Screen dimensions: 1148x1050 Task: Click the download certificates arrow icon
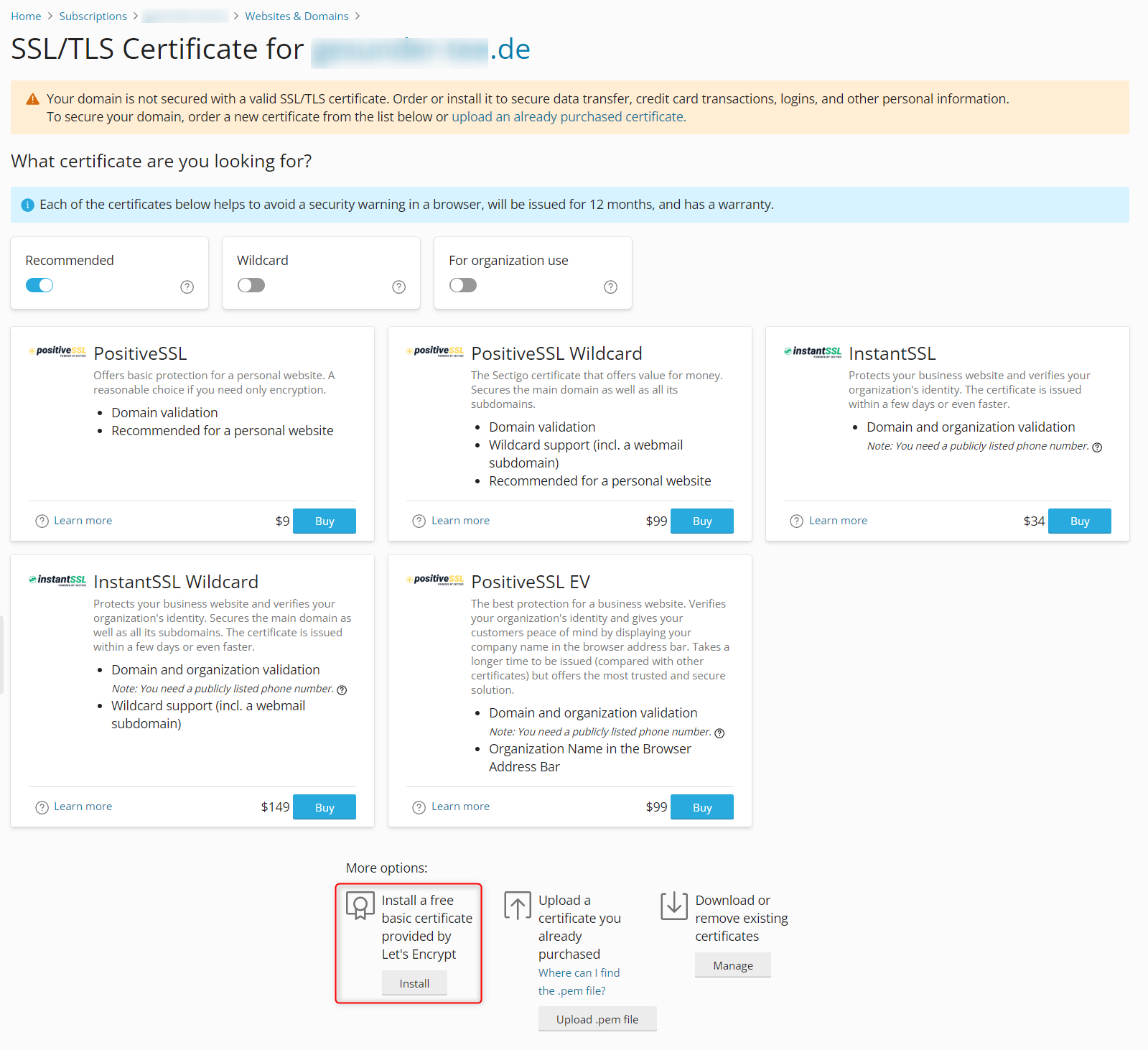tap(674, 906)
